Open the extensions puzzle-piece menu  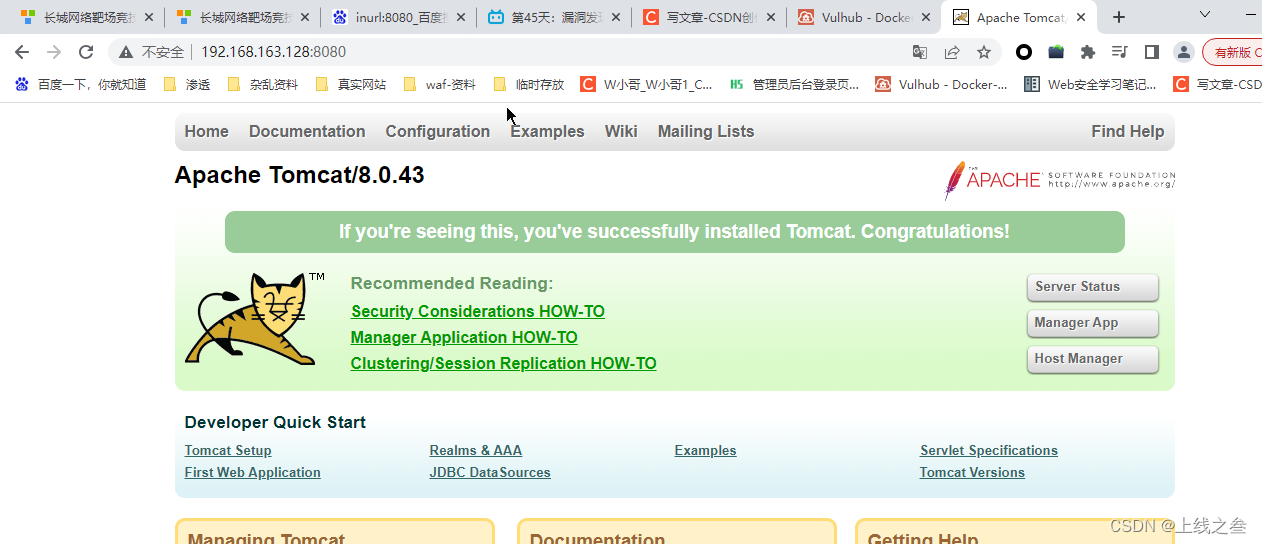[1088, 52]
